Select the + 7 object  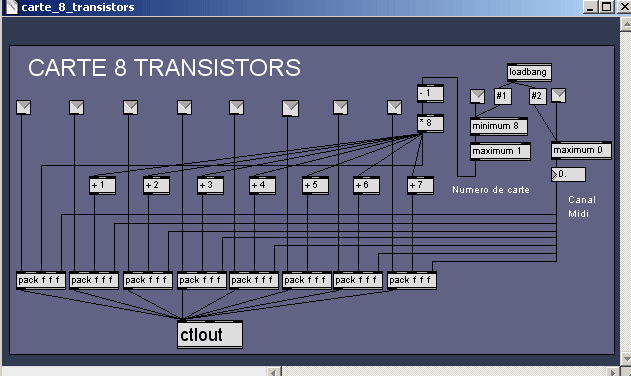420,186
